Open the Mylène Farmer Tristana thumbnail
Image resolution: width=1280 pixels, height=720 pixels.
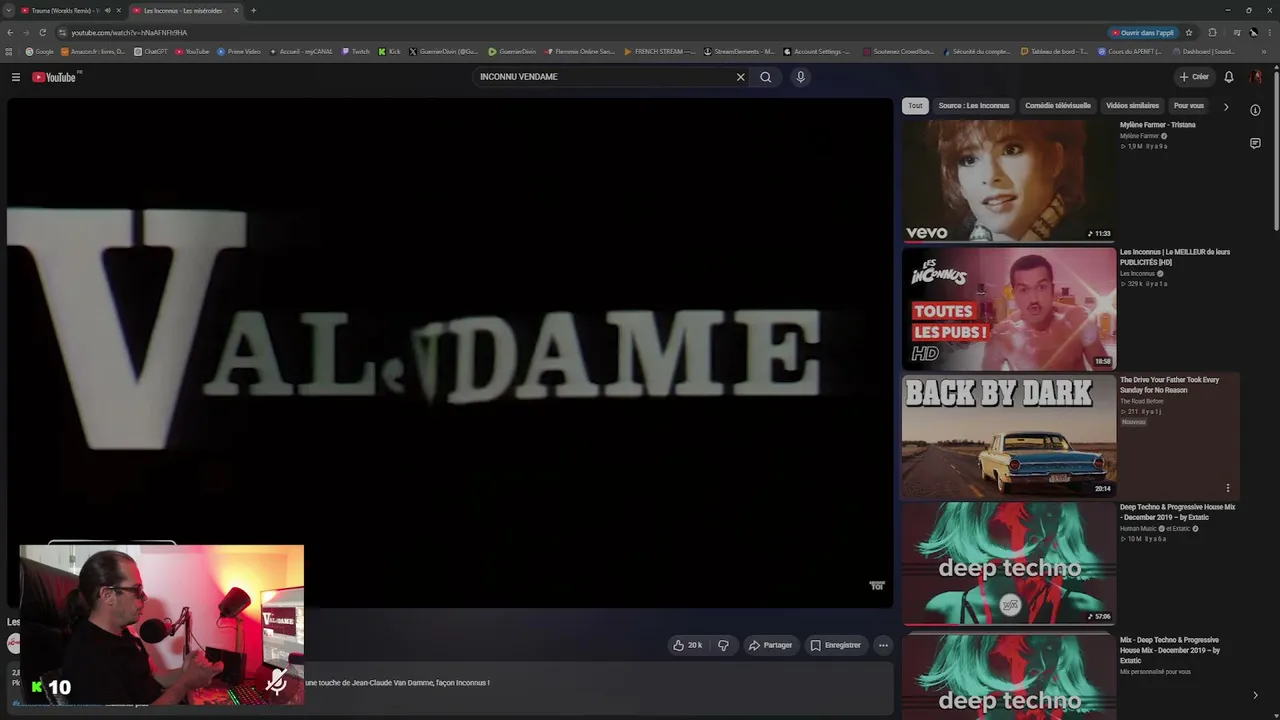click(x=1009, y=181)
